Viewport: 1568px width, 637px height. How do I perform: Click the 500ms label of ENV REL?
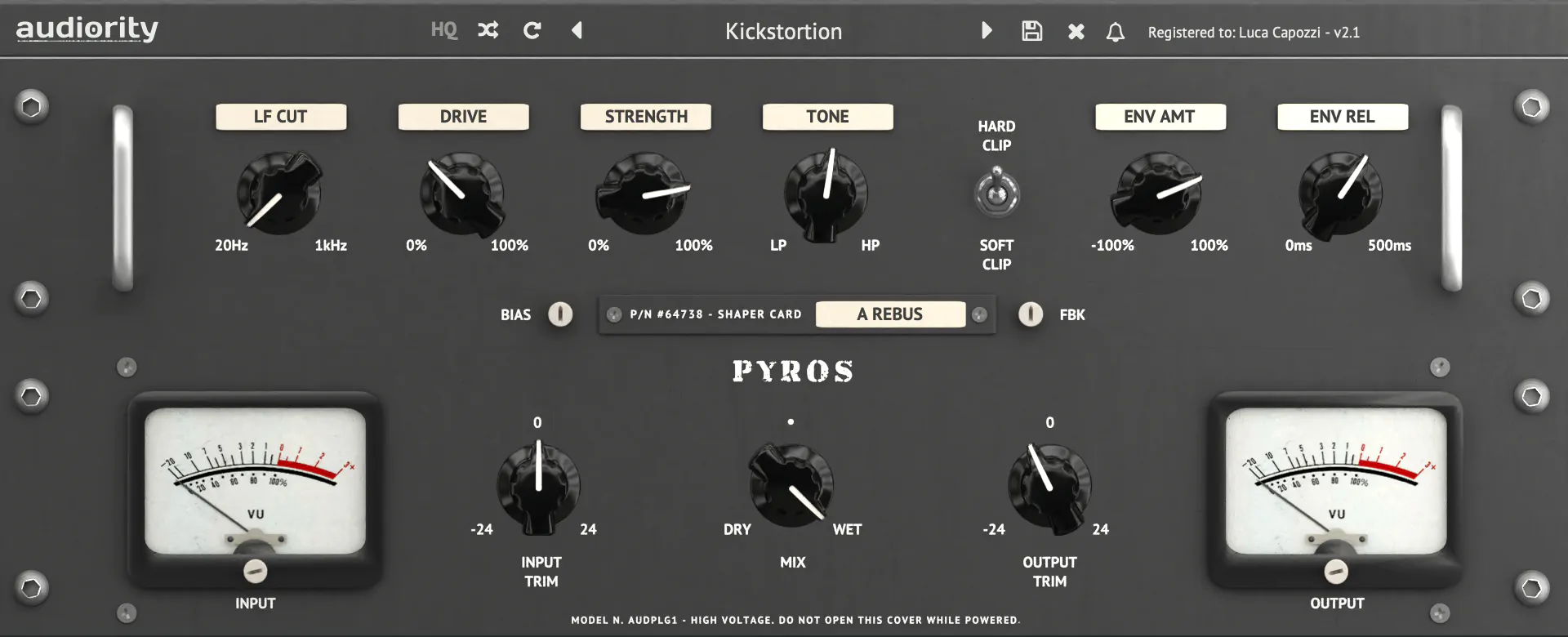(1389, 246)
